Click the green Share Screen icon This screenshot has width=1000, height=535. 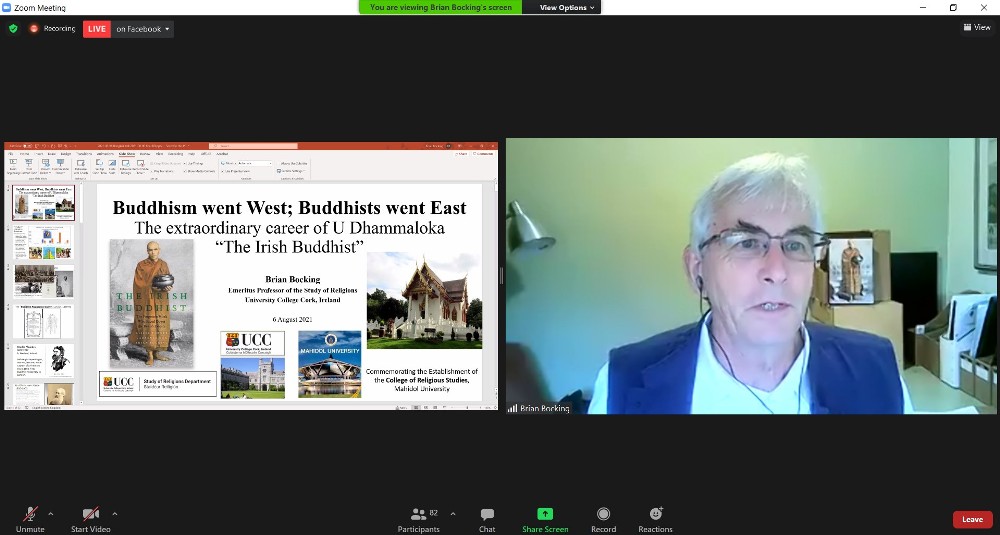[545, 514]
